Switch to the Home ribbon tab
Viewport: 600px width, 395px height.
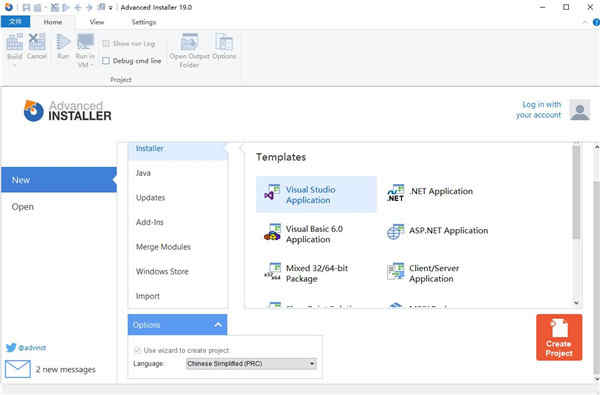[53, 22]
